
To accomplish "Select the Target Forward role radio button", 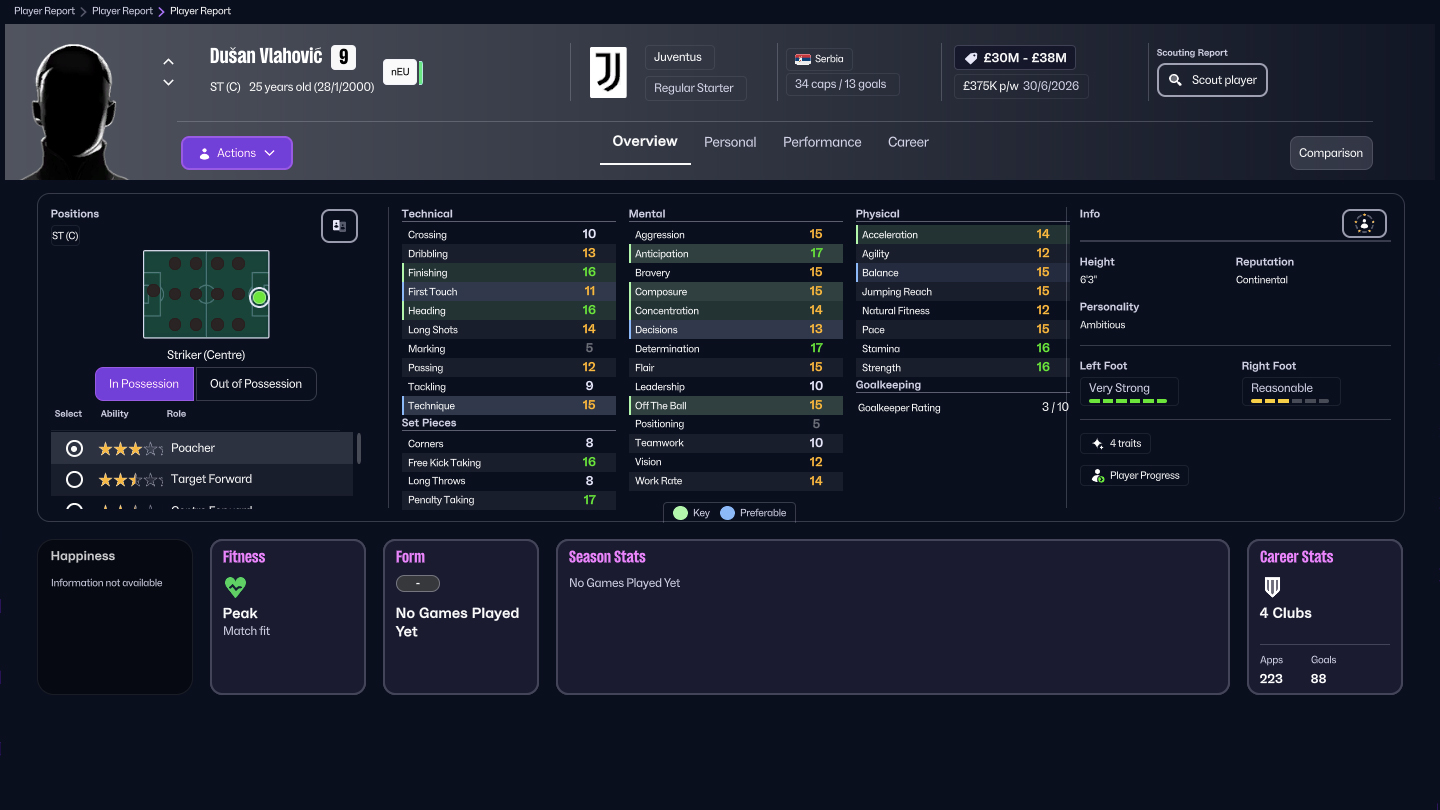I will pos(73,479).
